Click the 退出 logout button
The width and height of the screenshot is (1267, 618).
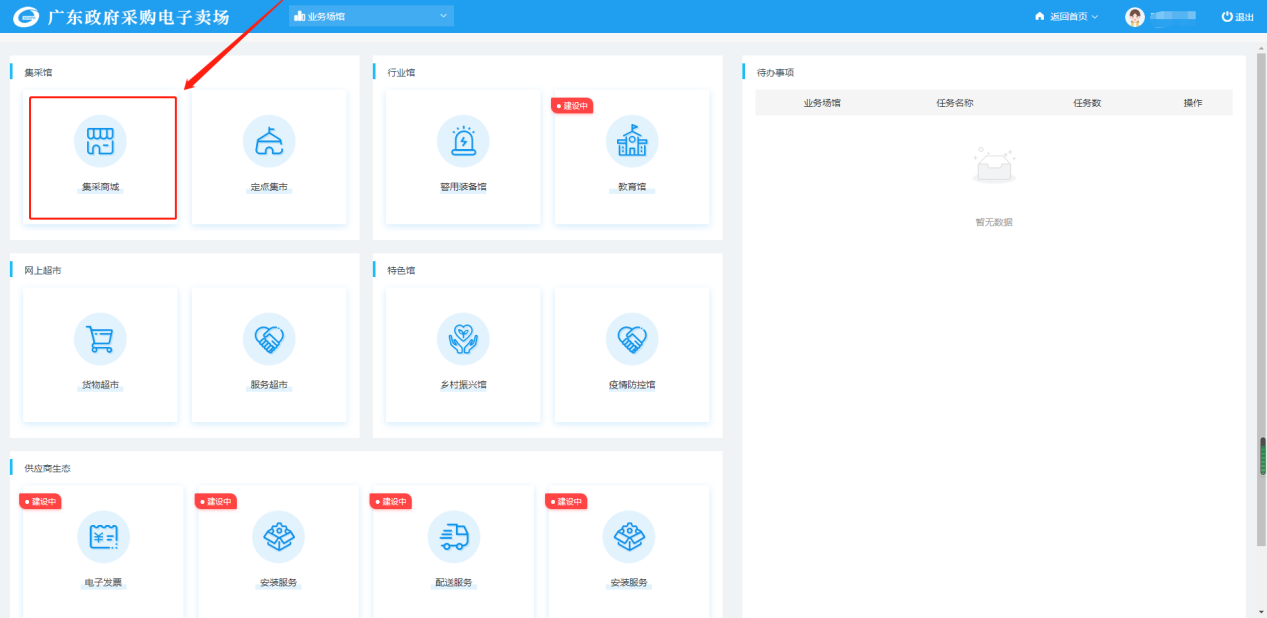[1237, 17]
